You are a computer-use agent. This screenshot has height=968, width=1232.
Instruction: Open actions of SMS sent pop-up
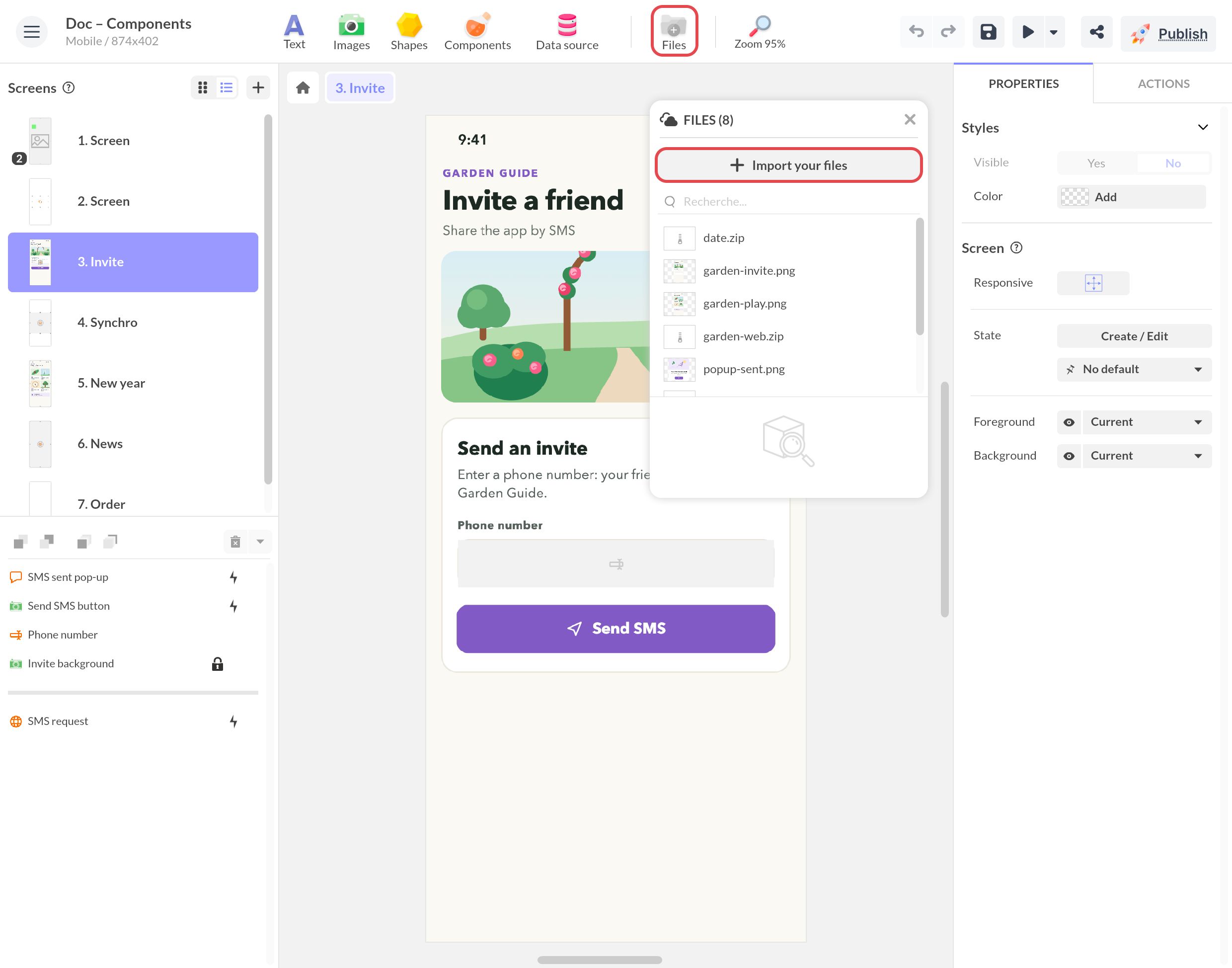233,577
